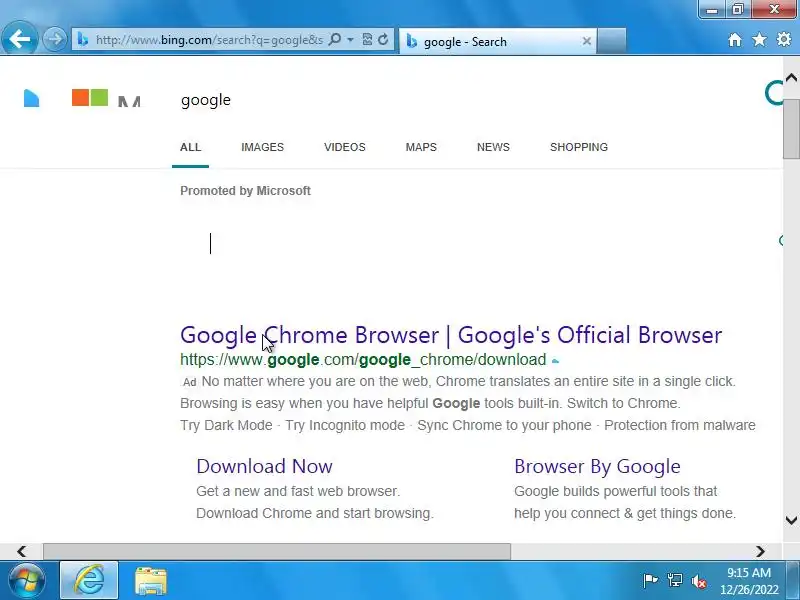Click the vertical scrollbar up arrow
The width and height of the screenshot is (800, 600).
pos(791,78)
